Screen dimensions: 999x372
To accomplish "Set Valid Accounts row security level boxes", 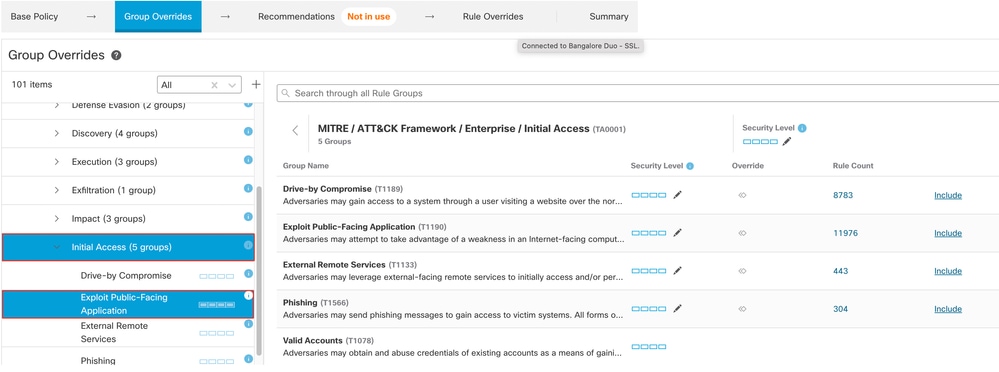I will pos(649,347).
